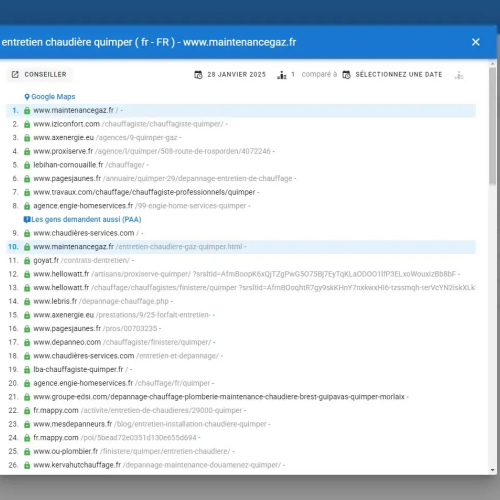This screenshot has width=500, height=500.
Task: Open the CONSEILLER button
Action: [x=39, y=74]
